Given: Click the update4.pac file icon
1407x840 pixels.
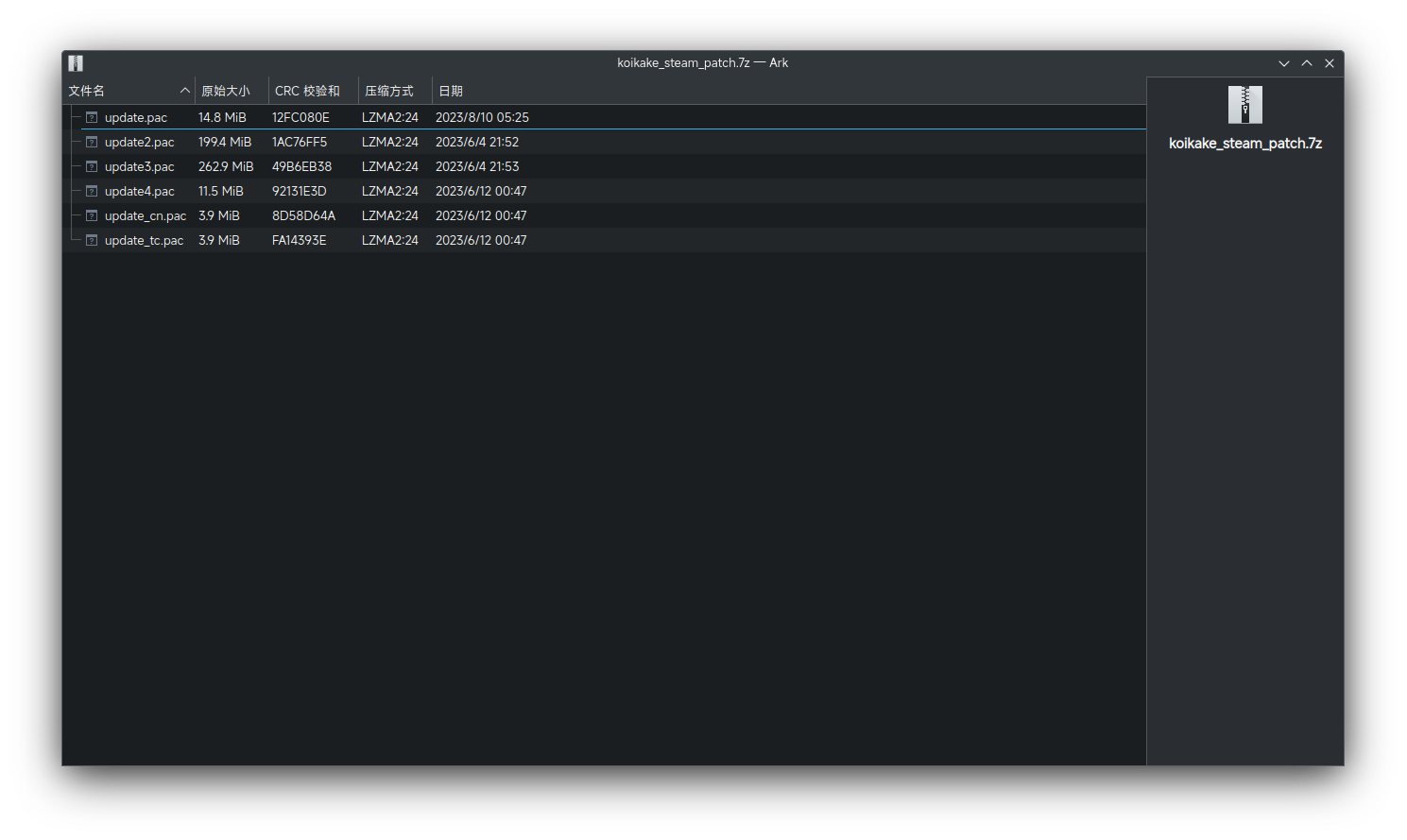Looking at the screenshot, I should coord(92,191).
